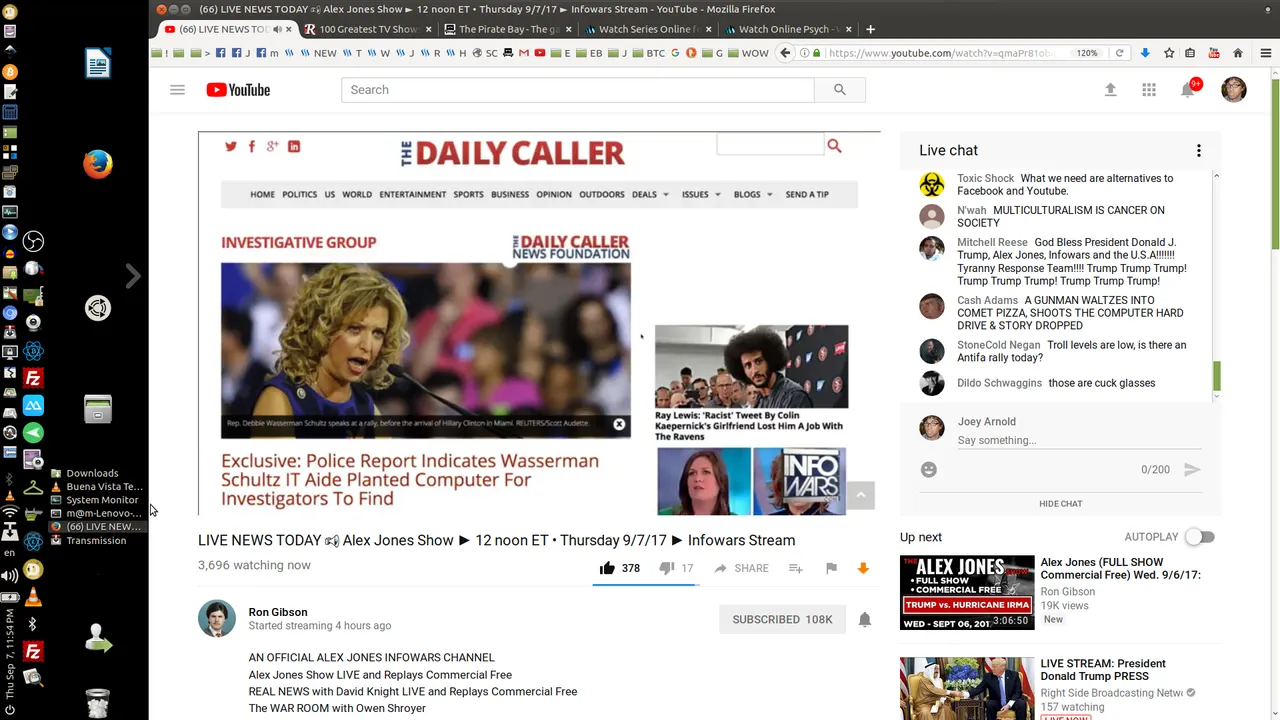Click the YouTube search magnifier button

coord(840,90)
